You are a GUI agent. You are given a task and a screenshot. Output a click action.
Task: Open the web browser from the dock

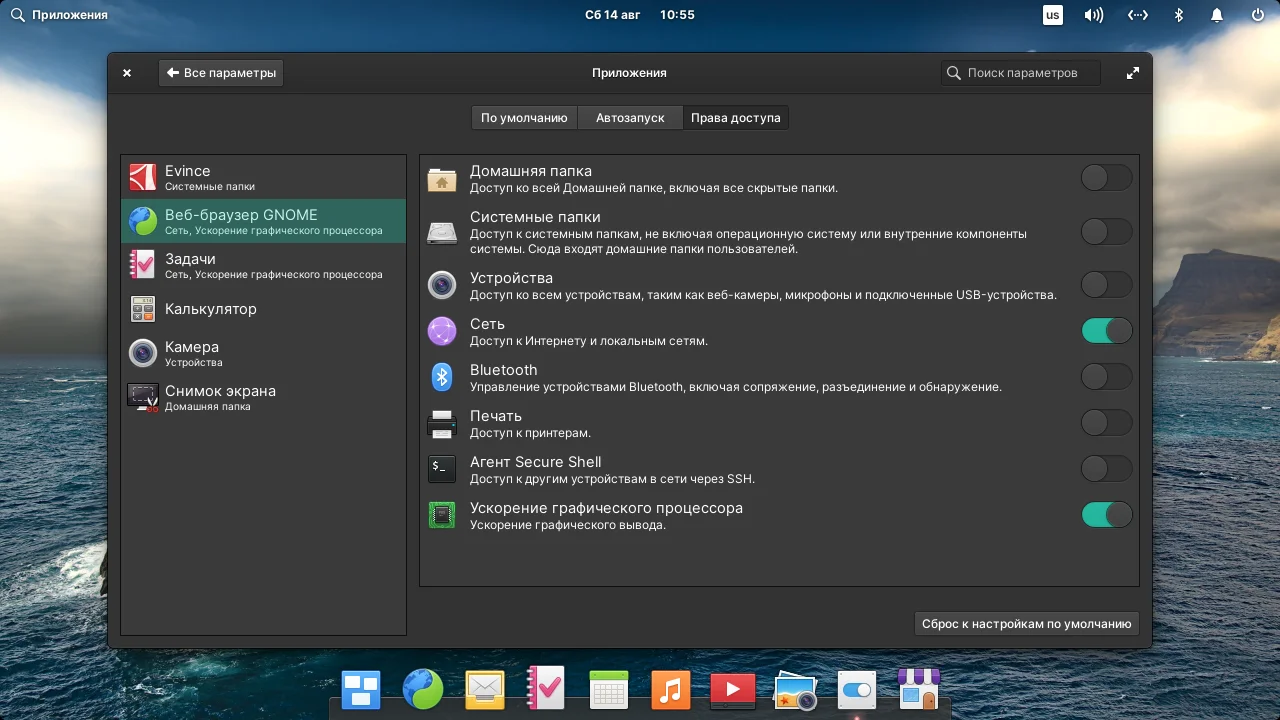pos(422,689)
